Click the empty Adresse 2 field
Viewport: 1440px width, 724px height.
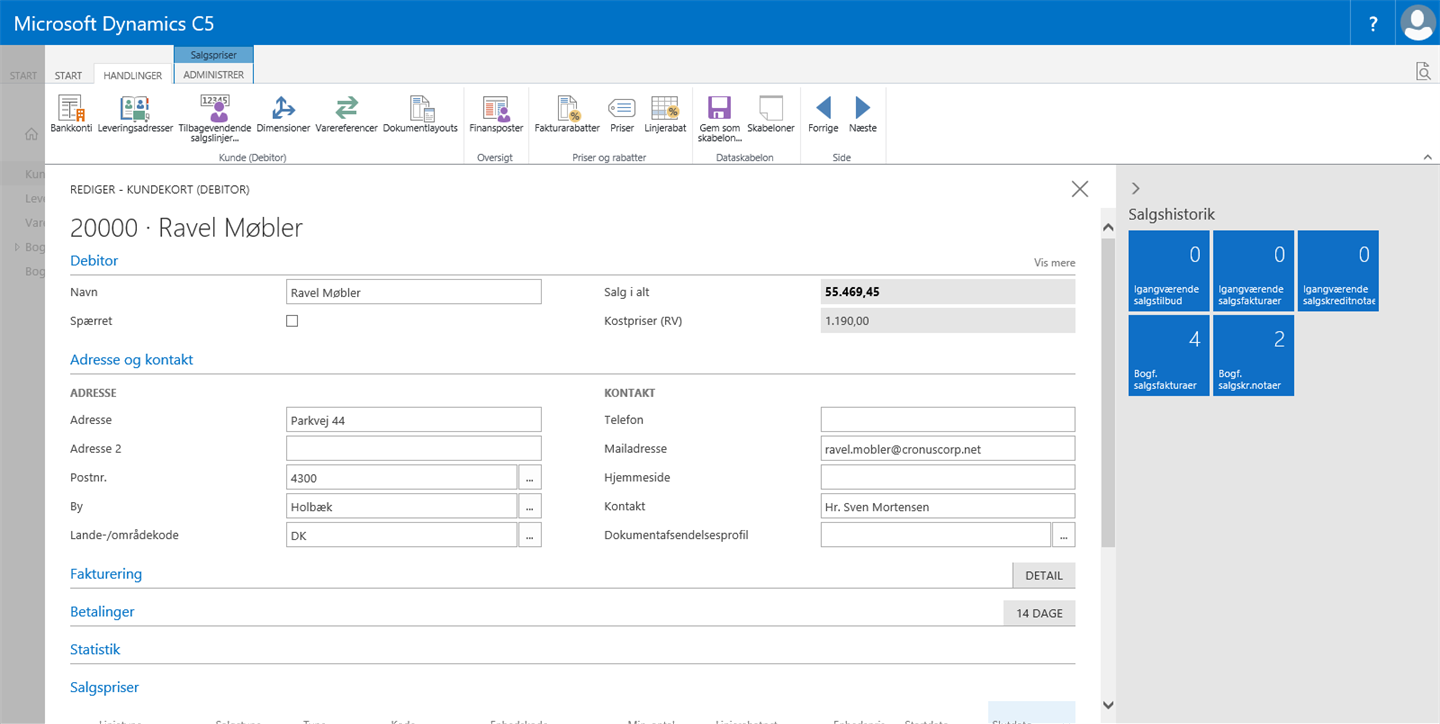coord(413,449)
